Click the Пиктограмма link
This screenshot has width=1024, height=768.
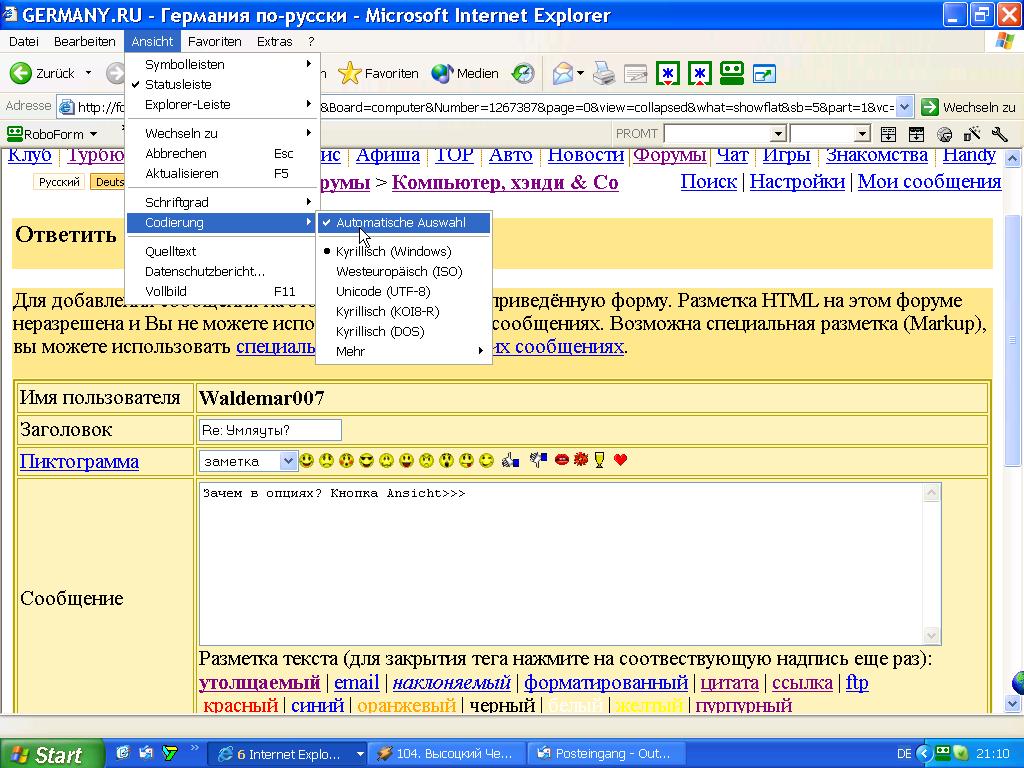(x=79, y=462)
